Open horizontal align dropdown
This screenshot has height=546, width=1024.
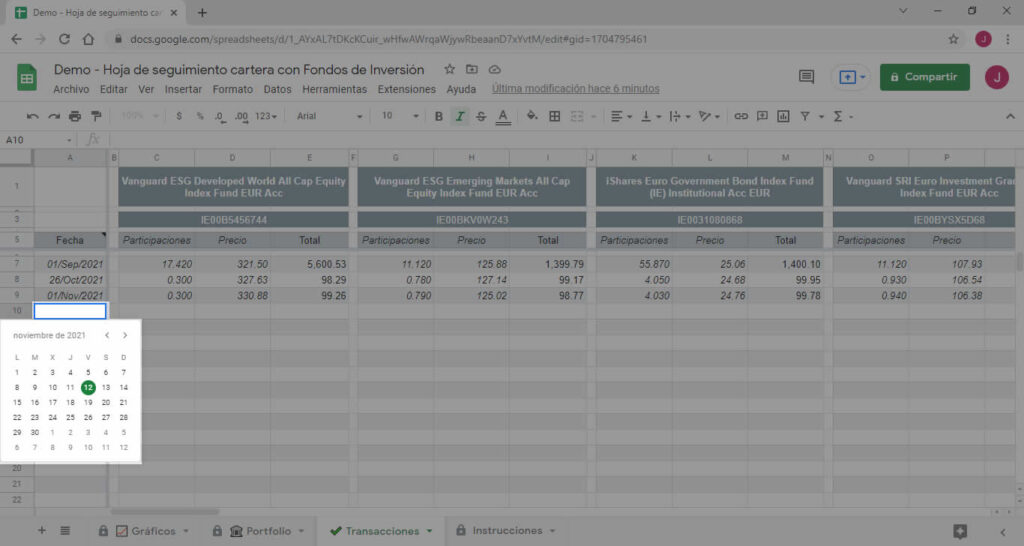621,116
